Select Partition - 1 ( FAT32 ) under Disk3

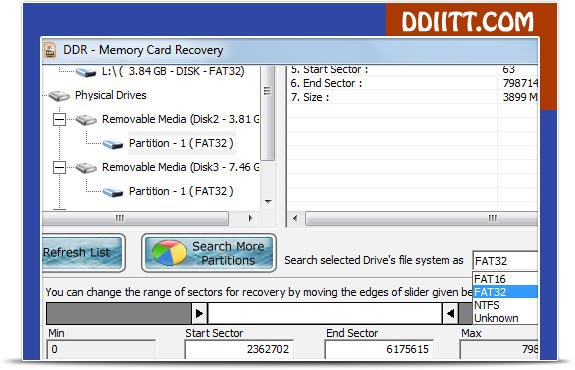181,191
